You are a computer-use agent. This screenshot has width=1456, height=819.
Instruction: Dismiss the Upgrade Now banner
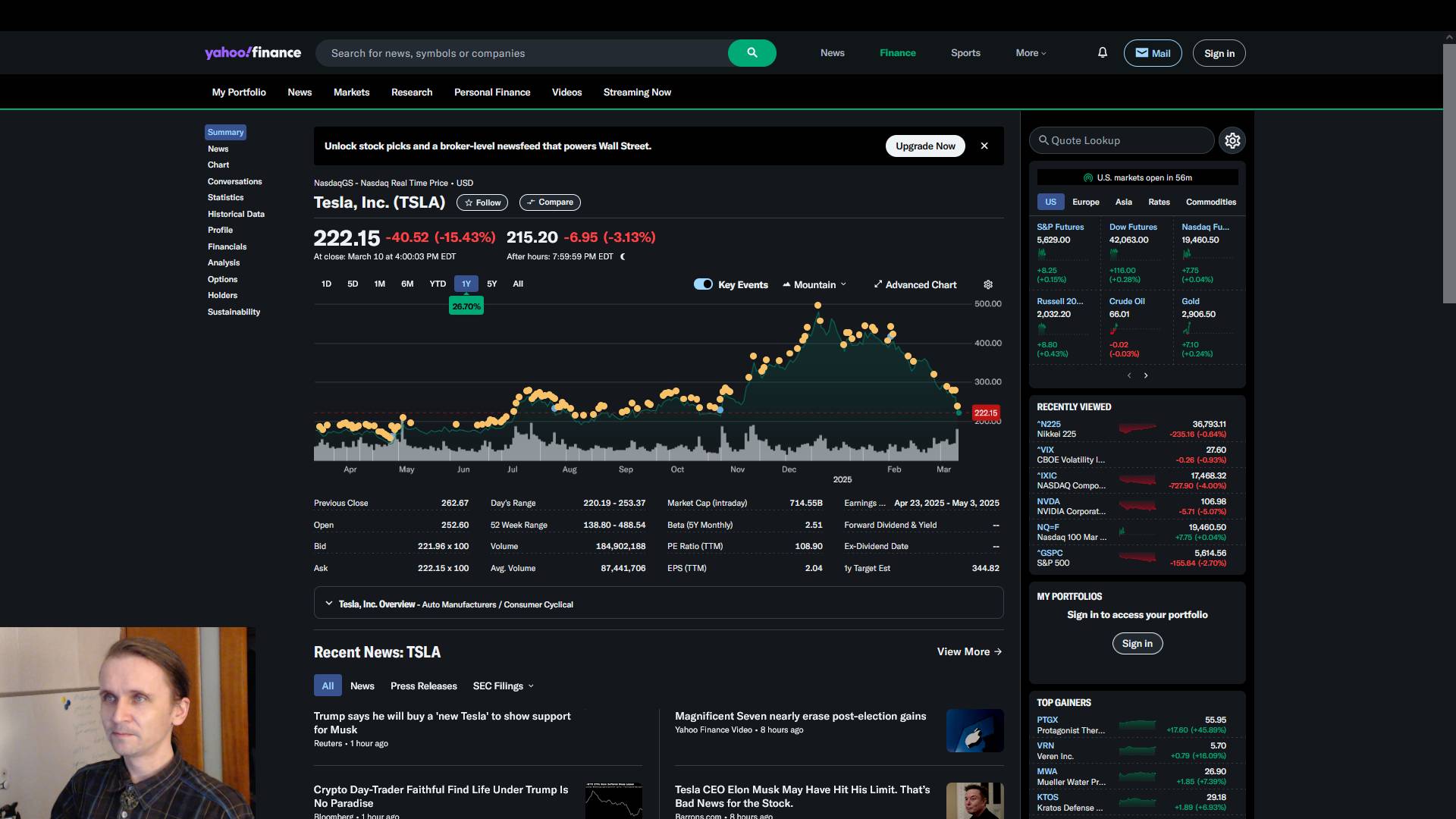click(984, 146)
